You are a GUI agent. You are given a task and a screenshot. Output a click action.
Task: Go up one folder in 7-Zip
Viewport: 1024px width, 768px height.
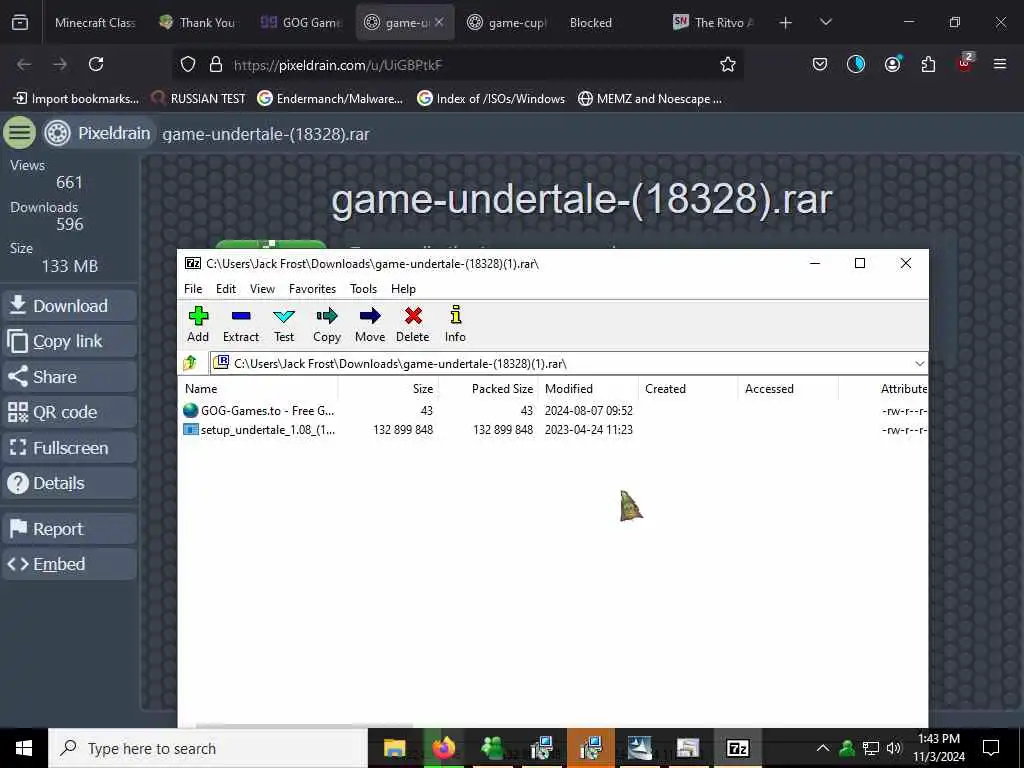tap(190, 363)
